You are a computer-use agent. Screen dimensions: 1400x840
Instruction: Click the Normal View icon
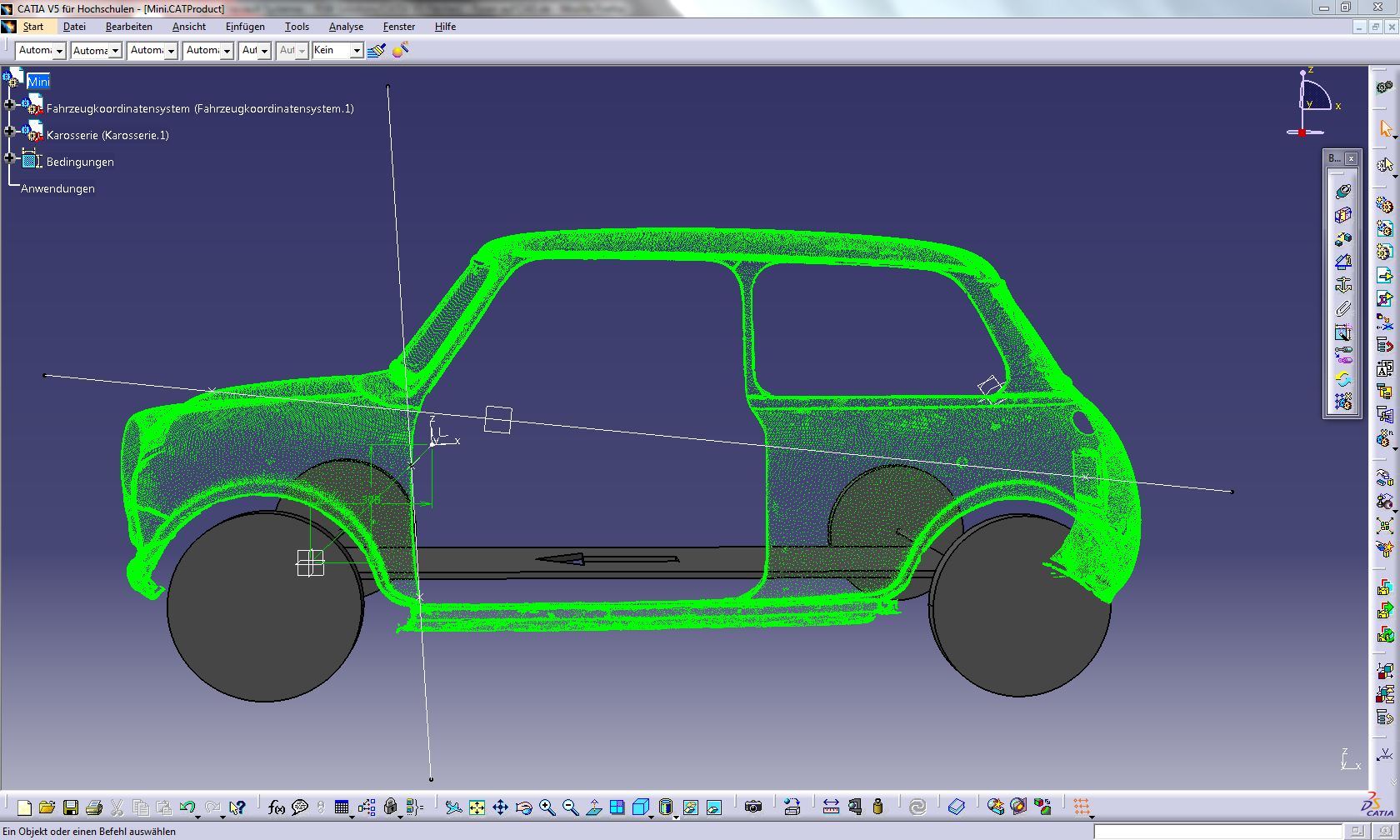(593, 807)
